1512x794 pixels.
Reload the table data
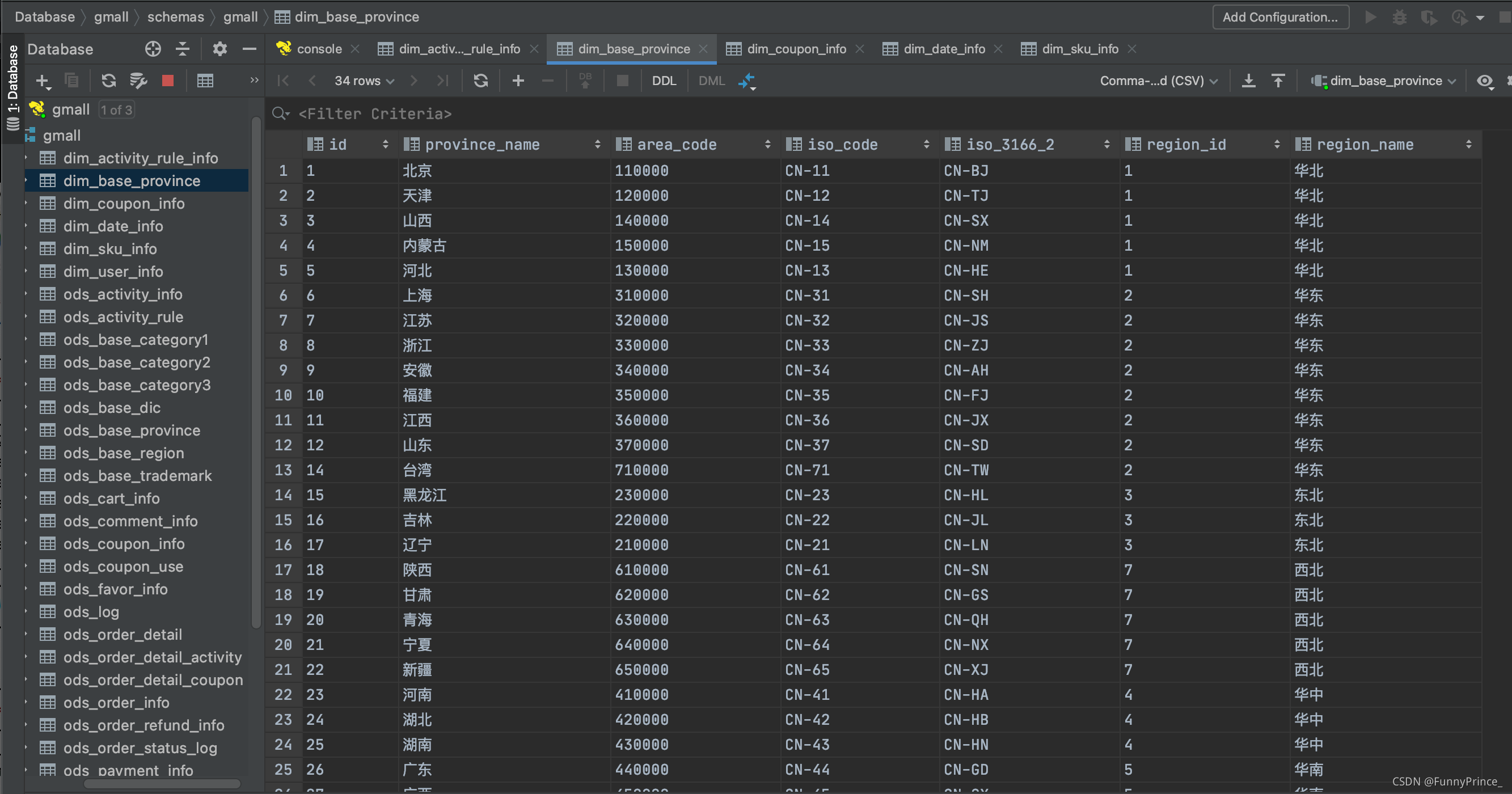coord(481,81)
